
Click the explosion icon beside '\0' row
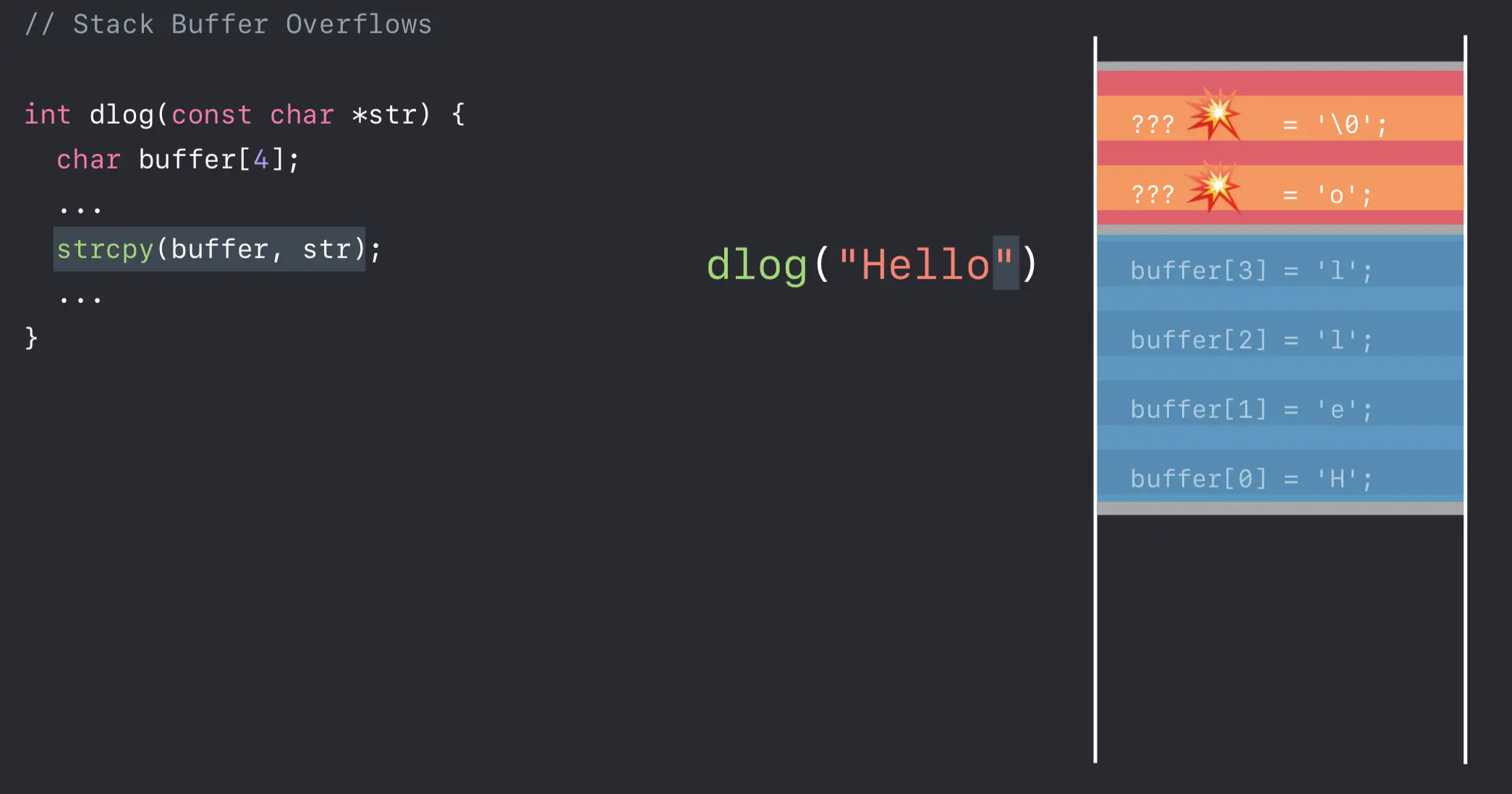pyautogui.click(x=1215, y=114)
